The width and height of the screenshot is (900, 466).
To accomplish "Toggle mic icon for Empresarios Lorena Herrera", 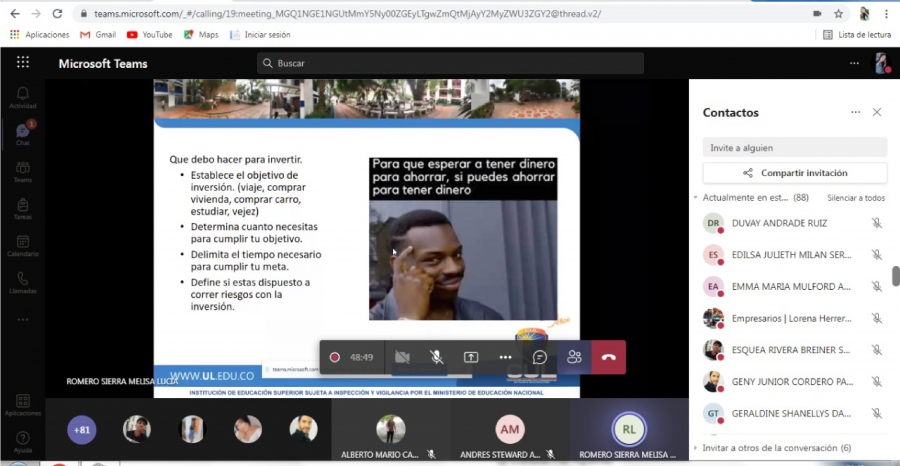I will click(x=876, y=319).
